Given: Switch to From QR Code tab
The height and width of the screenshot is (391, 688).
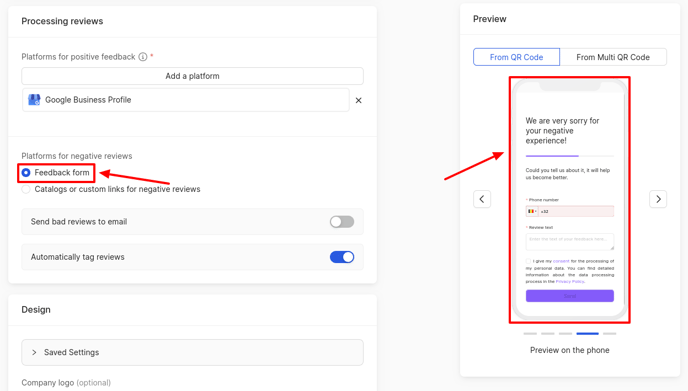Looking at the screenshot, I should coord(516,57).
